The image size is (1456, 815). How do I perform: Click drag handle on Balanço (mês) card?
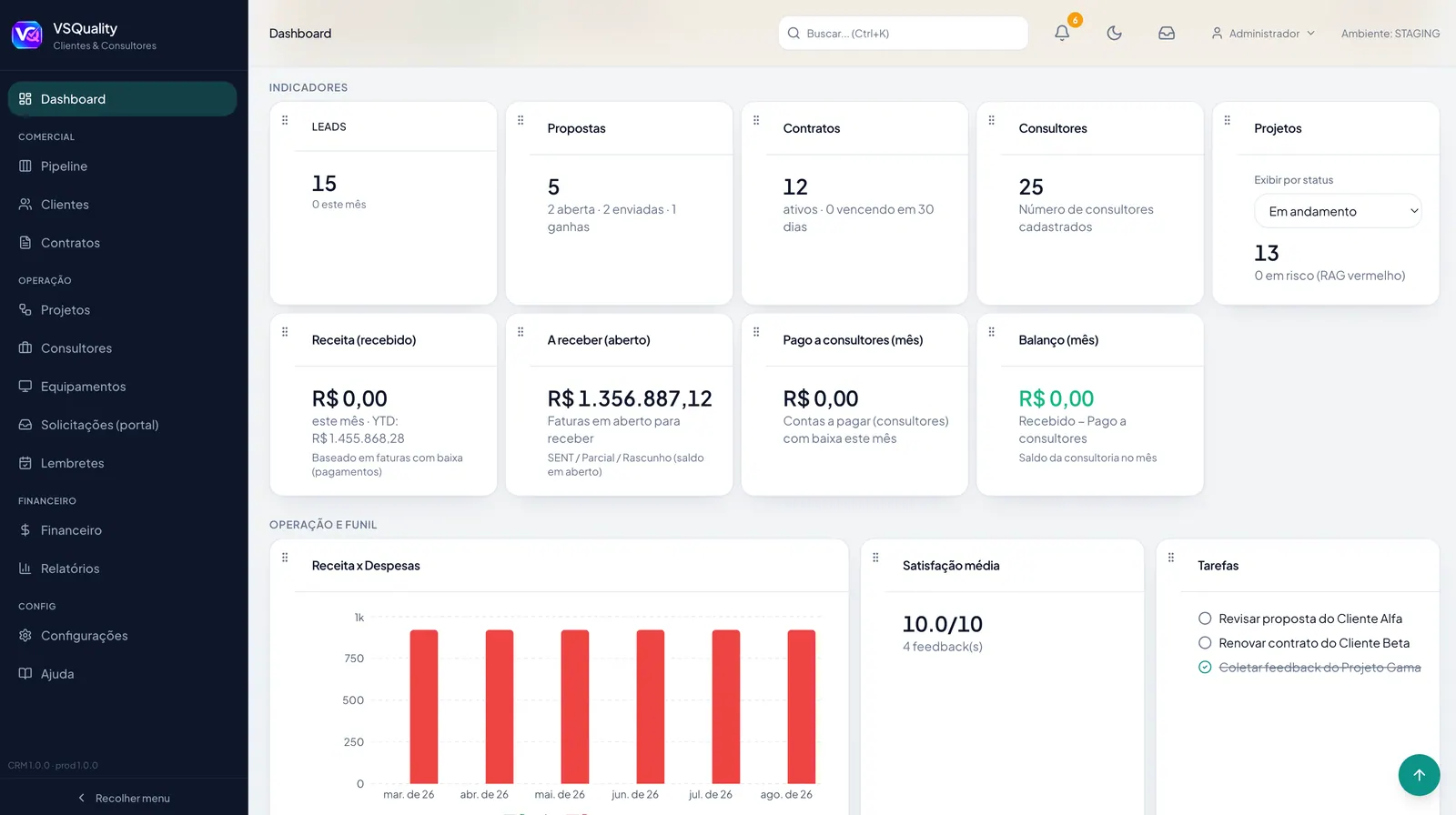tap(992, 332)
